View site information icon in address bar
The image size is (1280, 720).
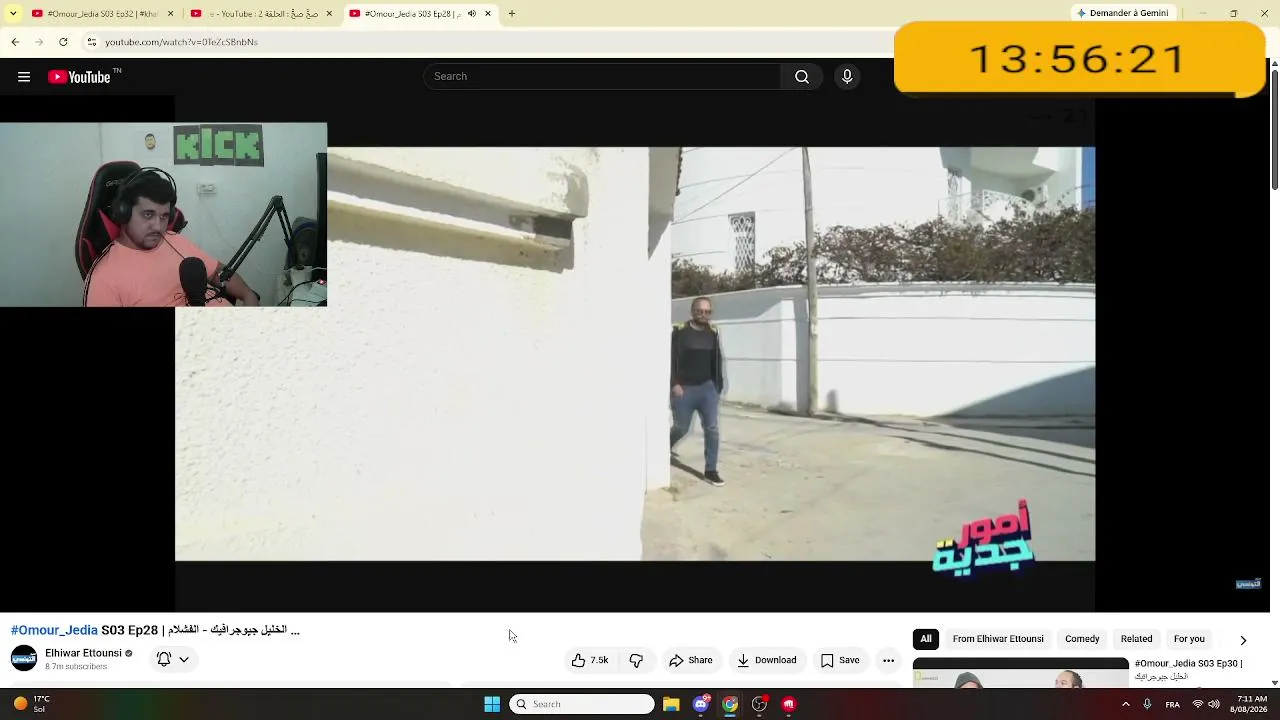tap(91, 42)
